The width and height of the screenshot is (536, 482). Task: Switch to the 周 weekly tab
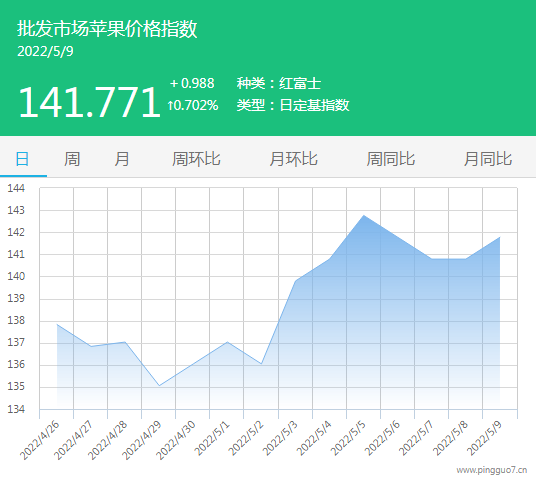point(72,159)
